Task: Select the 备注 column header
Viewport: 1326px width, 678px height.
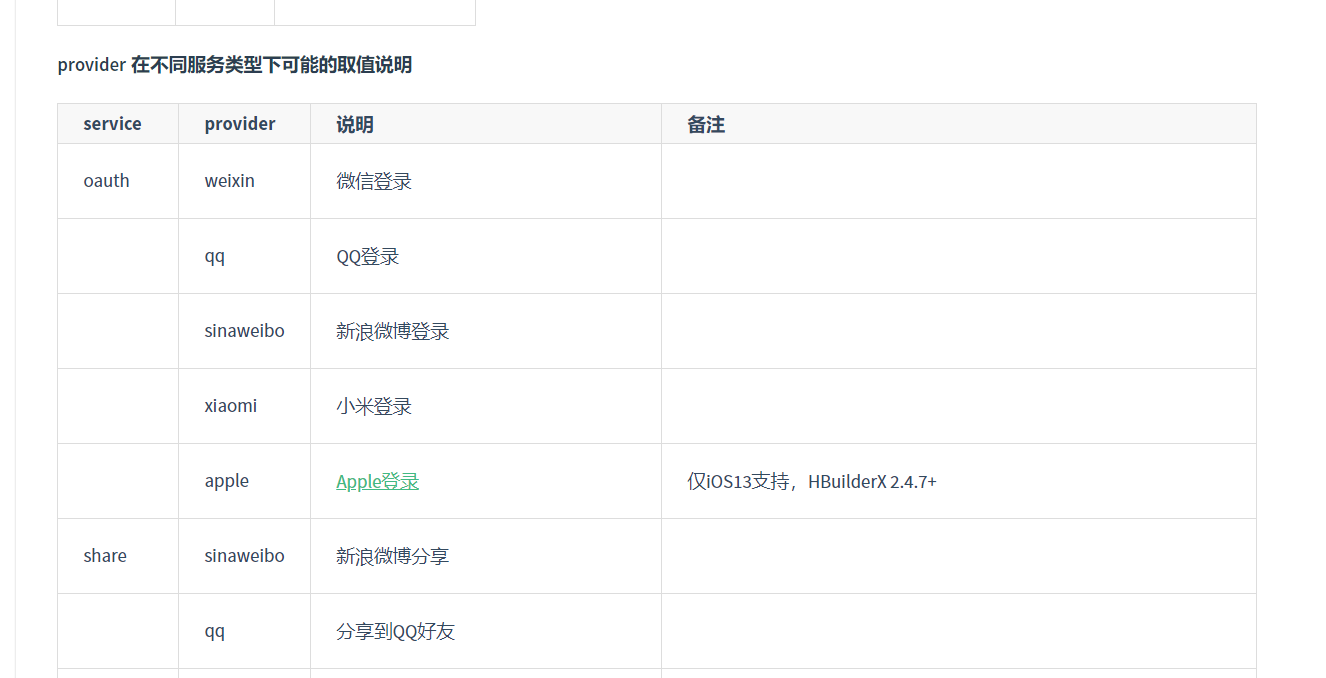Action: pos(706,124)
